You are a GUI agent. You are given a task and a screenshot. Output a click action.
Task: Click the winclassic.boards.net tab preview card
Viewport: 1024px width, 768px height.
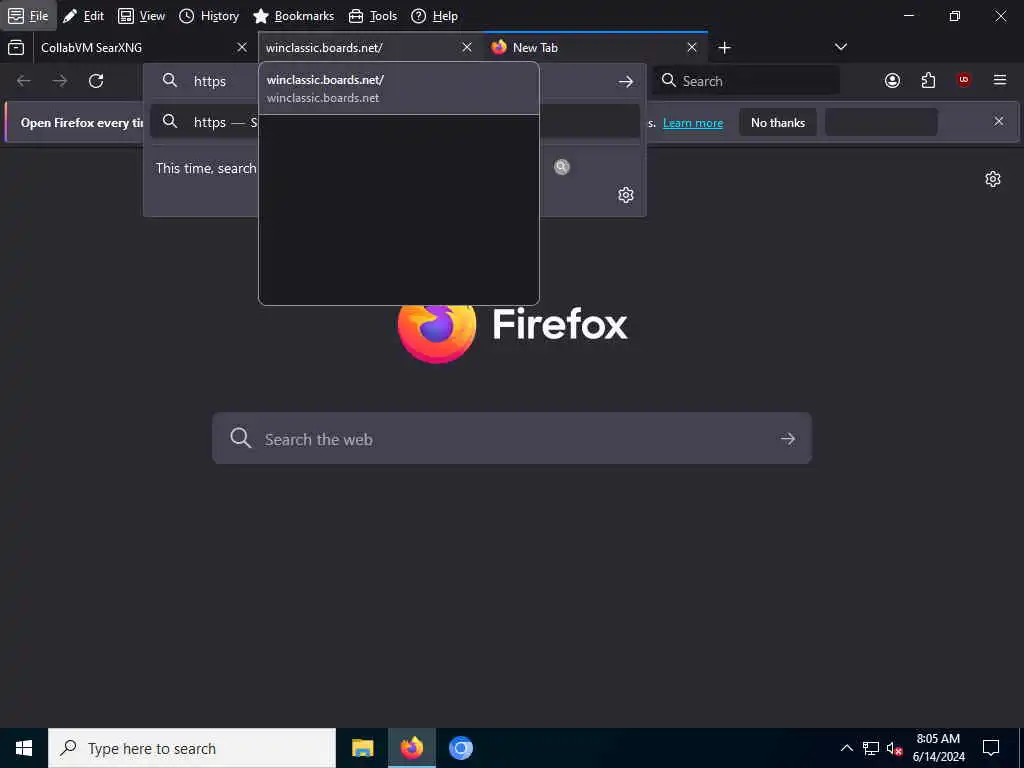pyautogui.click(x=399, y=184)
